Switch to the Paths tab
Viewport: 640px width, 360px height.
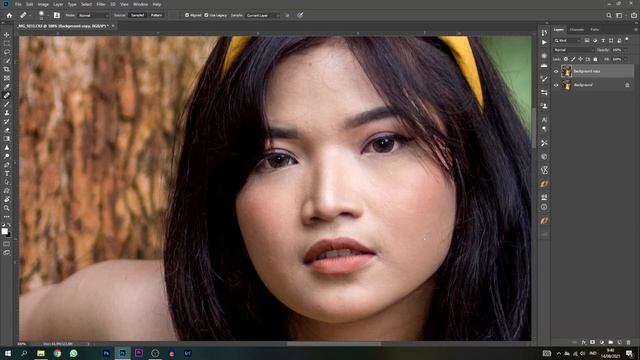click(595, 29)
